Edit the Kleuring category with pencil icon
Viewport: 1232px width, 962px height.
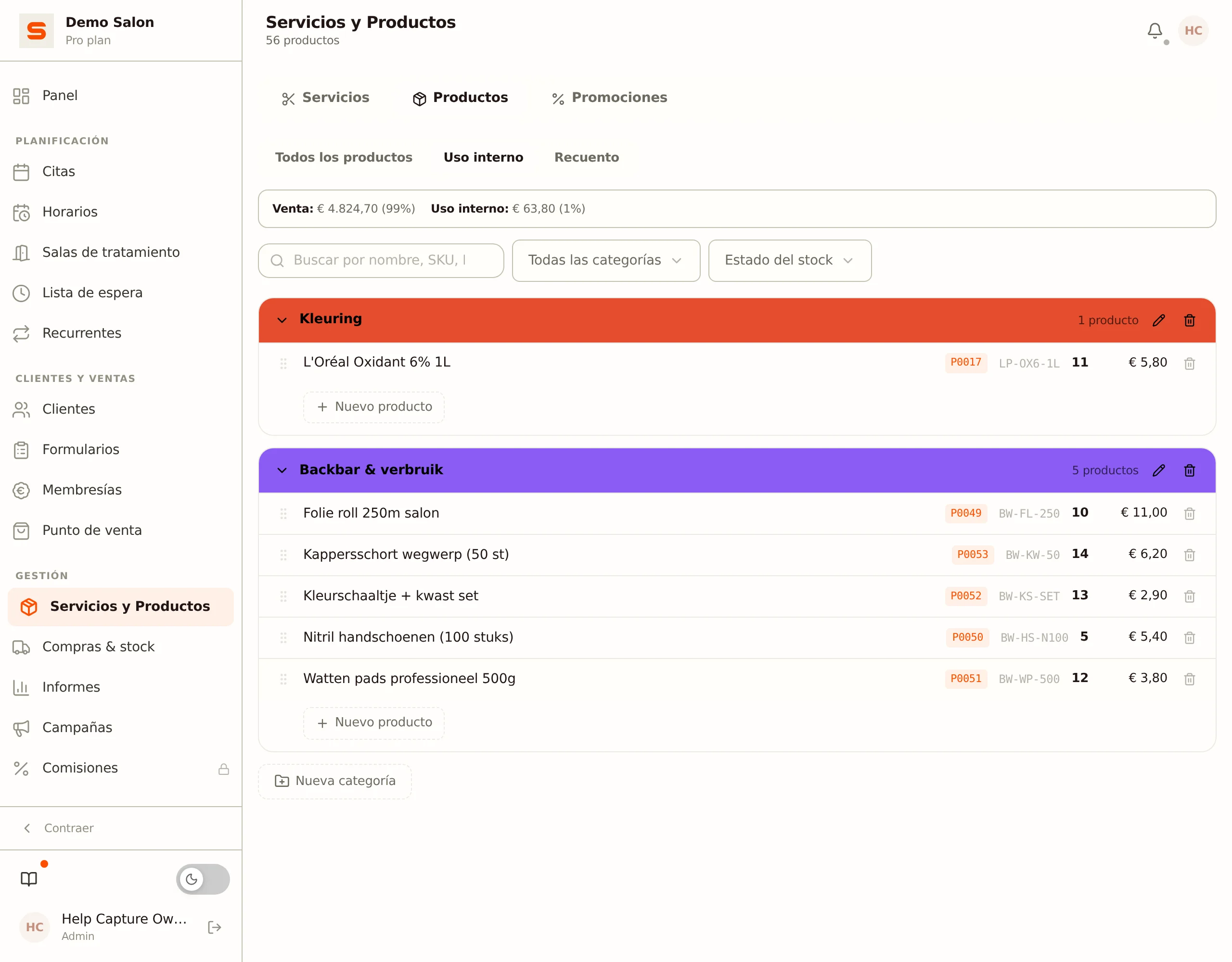click(1159, 320)
